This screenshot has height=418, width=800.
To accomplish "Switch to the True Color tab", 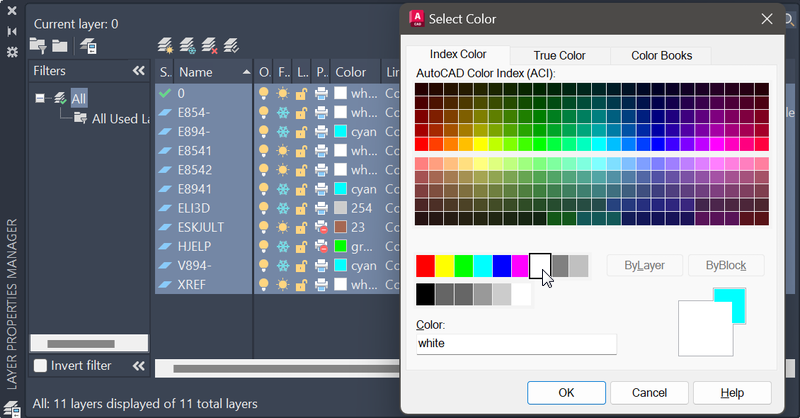I will tap(559, 56).
